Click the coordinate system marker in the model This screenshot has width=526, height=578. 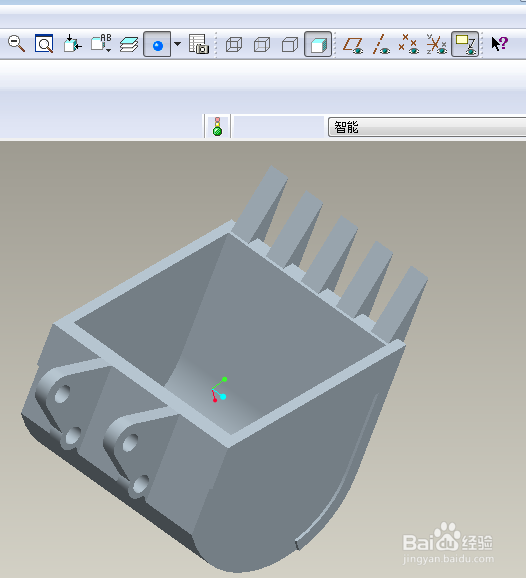219,390
